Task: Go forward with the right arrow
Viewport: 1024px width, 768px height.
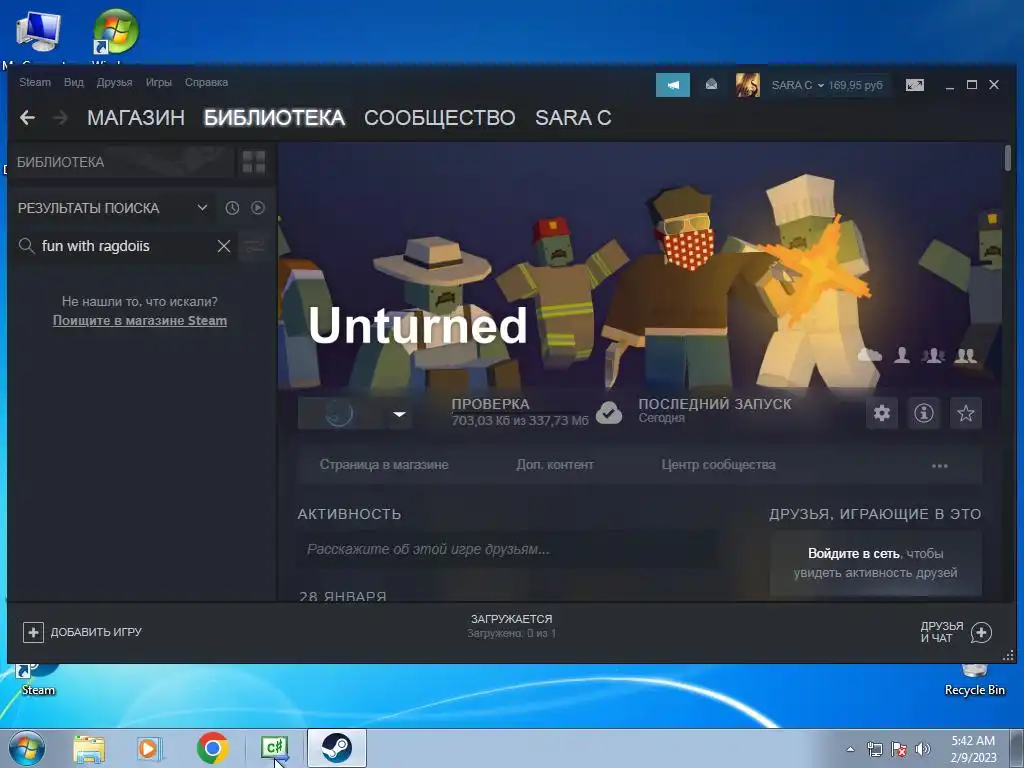Action: coord(60,118)
